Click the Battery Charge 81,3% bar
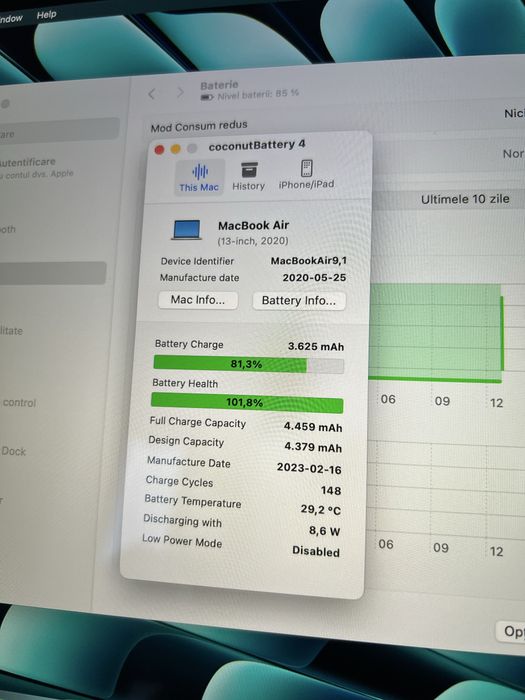This screenshot has width=525, height=700. click(x=248, y=364)
